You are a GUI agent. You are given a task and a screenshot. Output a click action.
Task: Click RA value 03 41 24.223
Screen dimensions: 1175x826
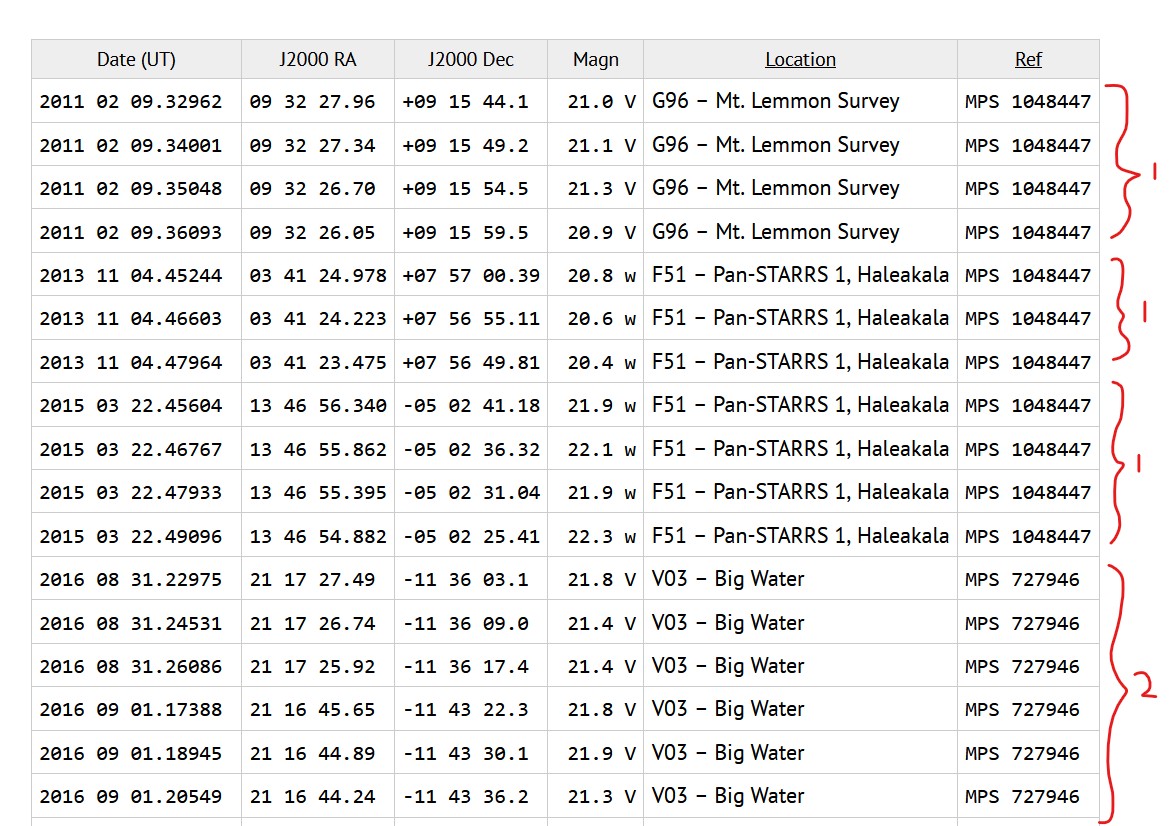[x=318, y=319]
